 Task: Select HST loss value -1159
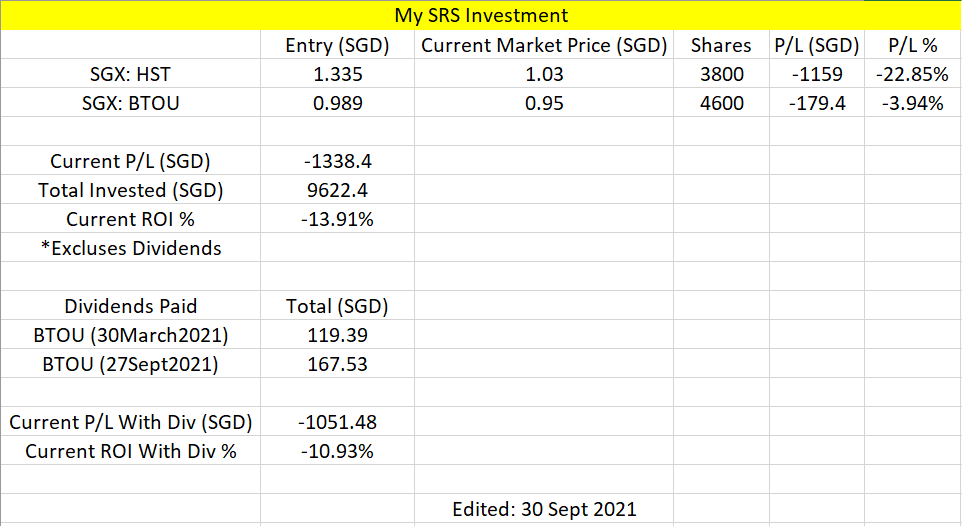[x=817, y=74]
